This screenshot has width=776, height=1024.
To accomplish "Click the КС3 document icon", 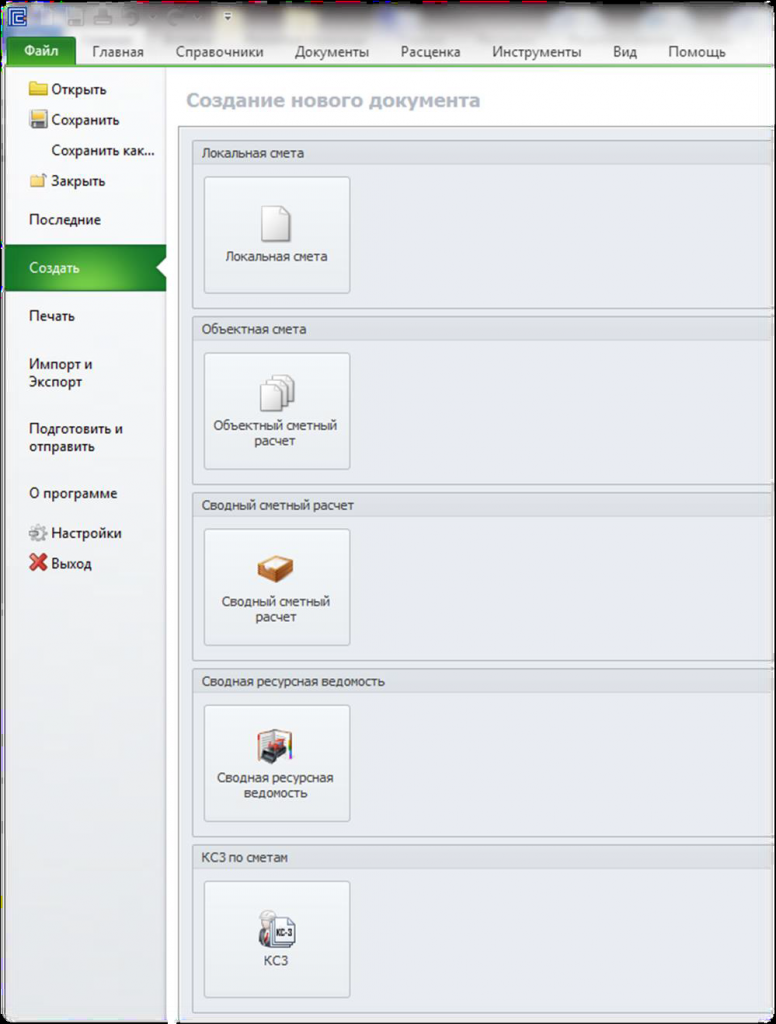I will (x=276, y=929).
